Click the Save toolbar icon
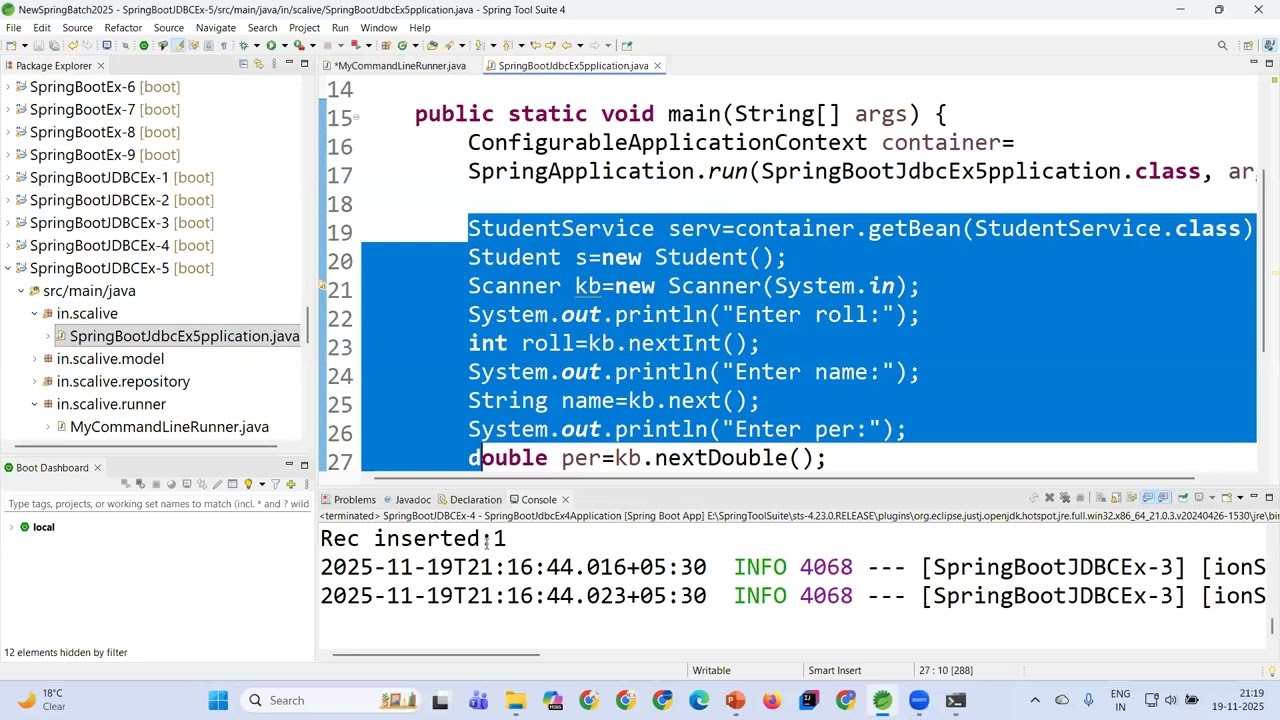This screenshot has height=720, width=1280. tap(38, 45)
